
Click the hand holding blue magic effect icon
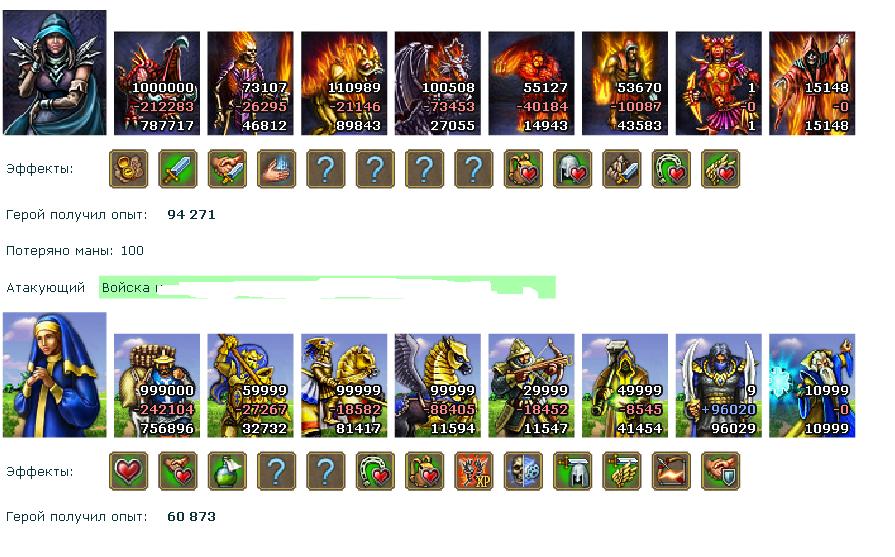coord(276,169)
